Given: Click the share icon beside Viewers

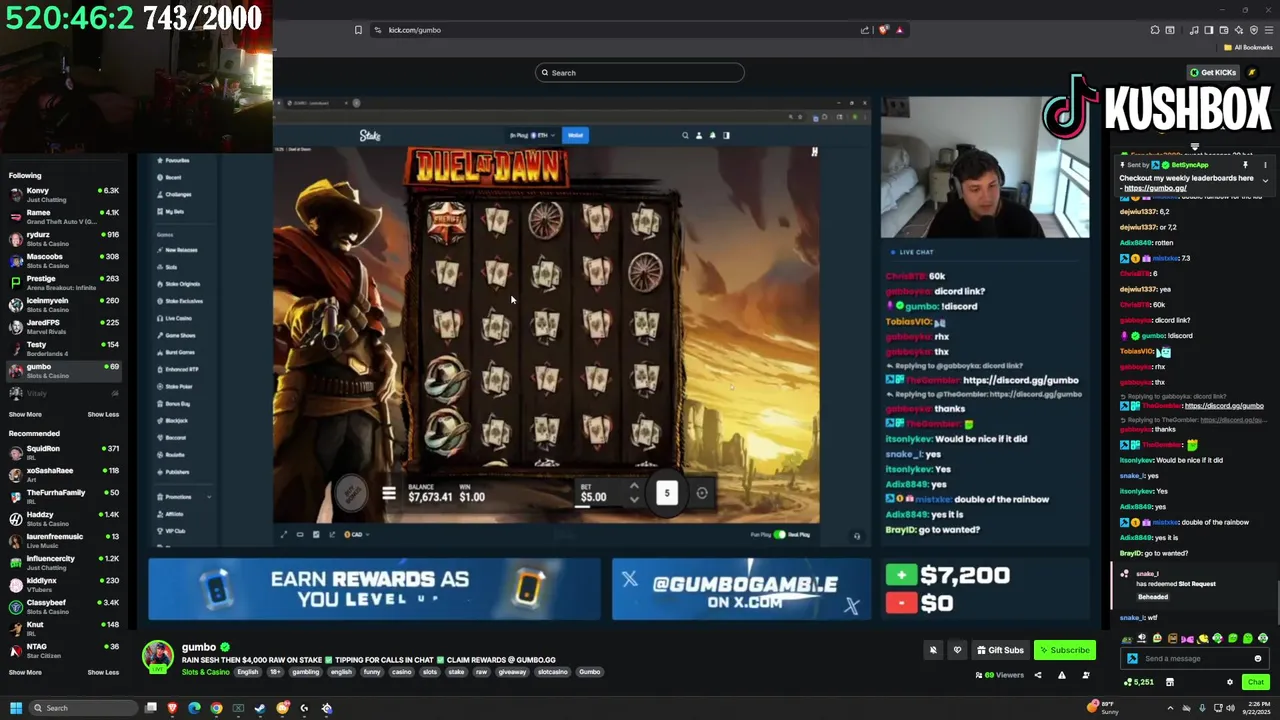Looking at the screenshot, I should pyautogui.click(x=1037, y=675).
